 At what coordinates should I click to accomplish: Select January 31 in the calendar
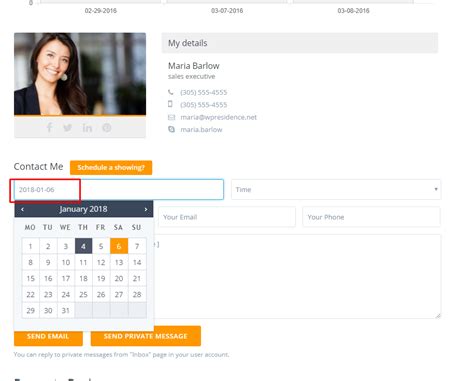click(66, 310)
